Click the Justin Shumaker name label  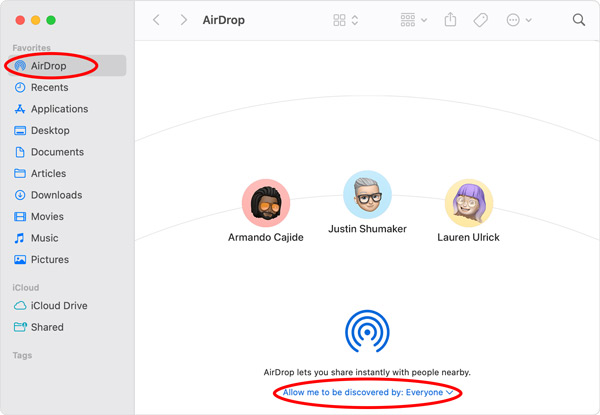click(367, 229)
